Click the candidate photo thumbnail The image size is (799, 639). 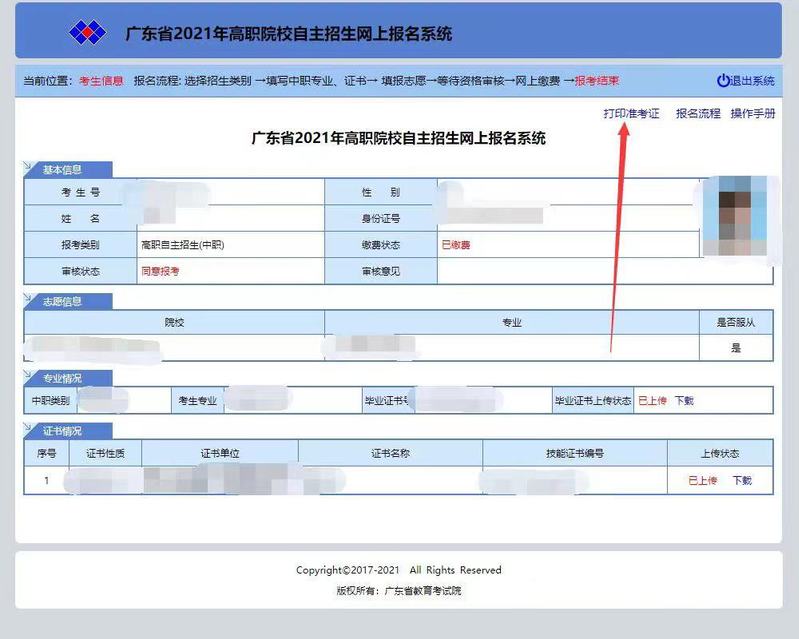735,219
